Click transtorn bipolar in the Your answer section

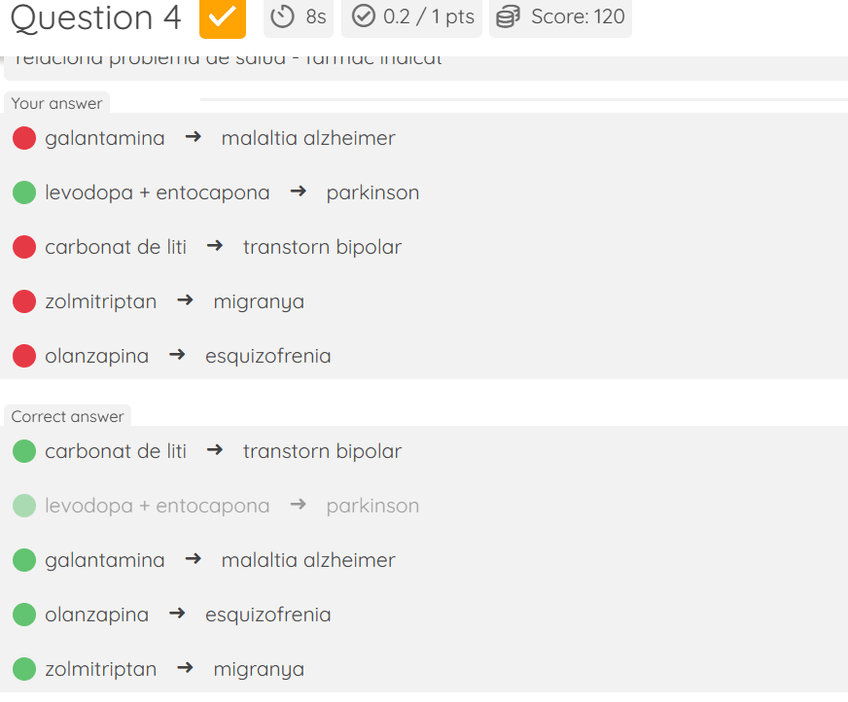point(322,247)
